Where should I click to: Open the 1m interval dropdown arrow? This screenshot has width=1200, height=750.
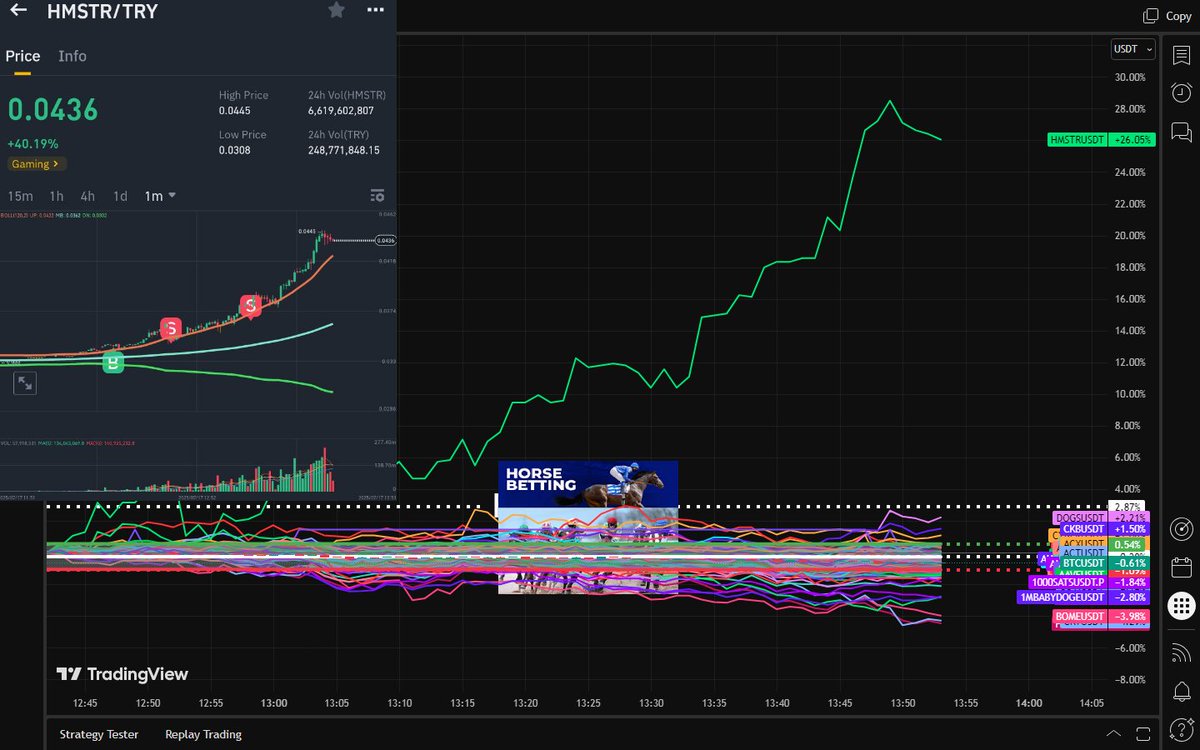[x=173, y=196]
